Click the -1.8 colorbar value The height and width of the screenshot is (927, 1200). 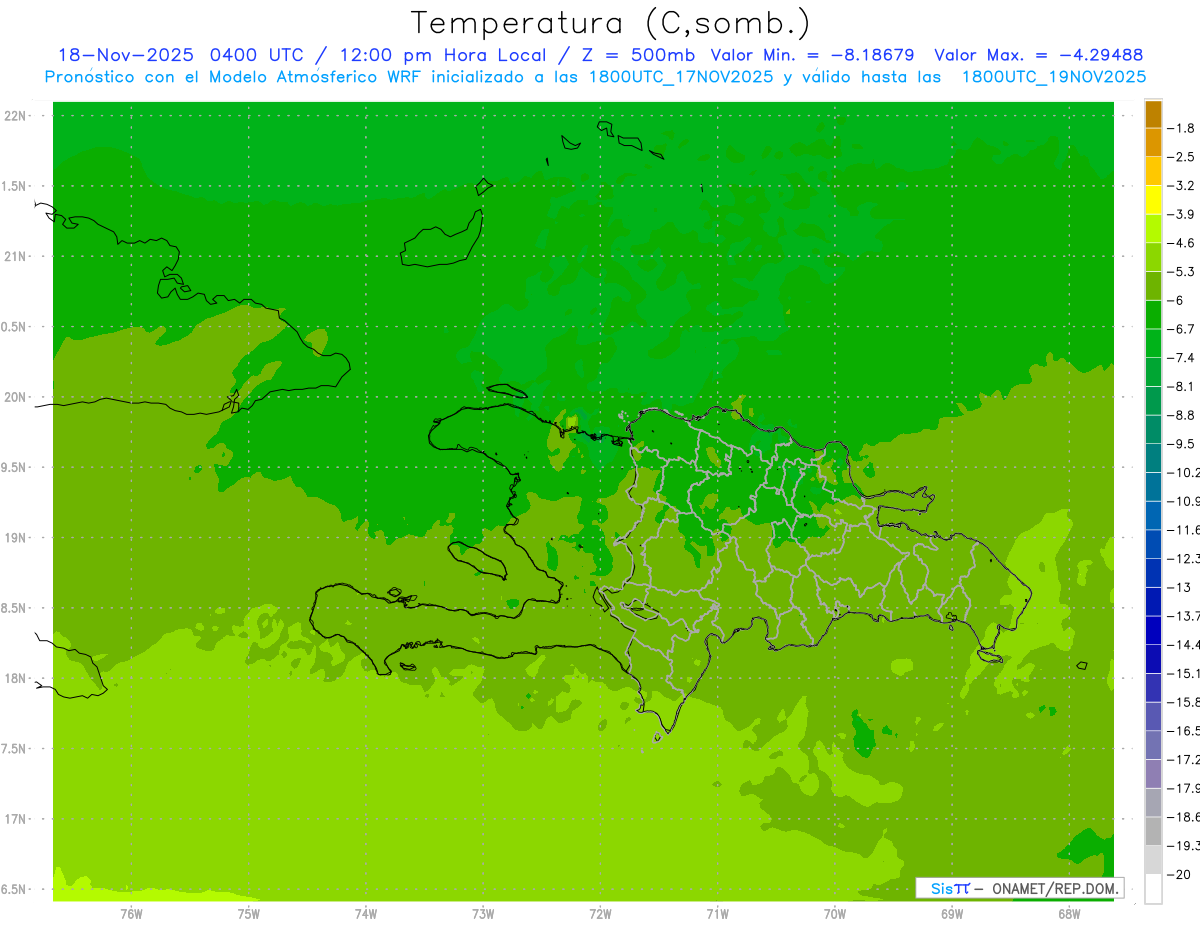coord(1181,128)
